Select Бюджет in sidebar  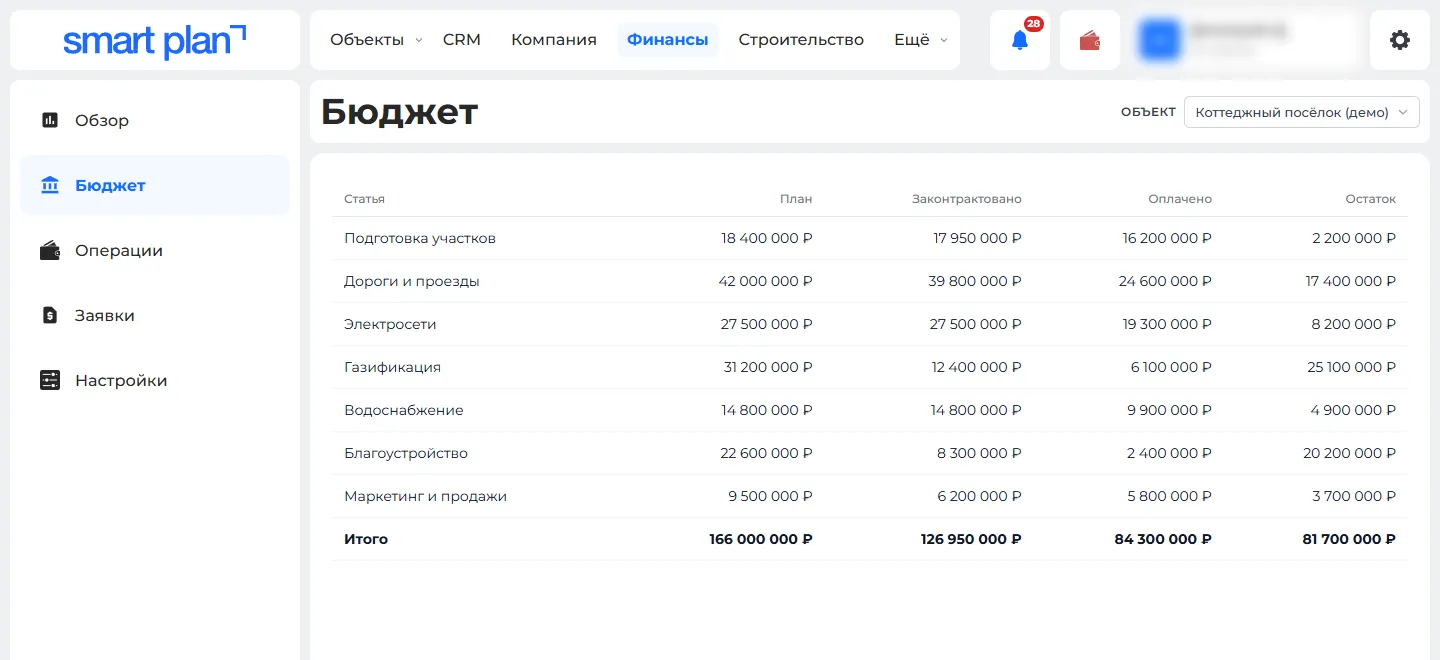155,185
